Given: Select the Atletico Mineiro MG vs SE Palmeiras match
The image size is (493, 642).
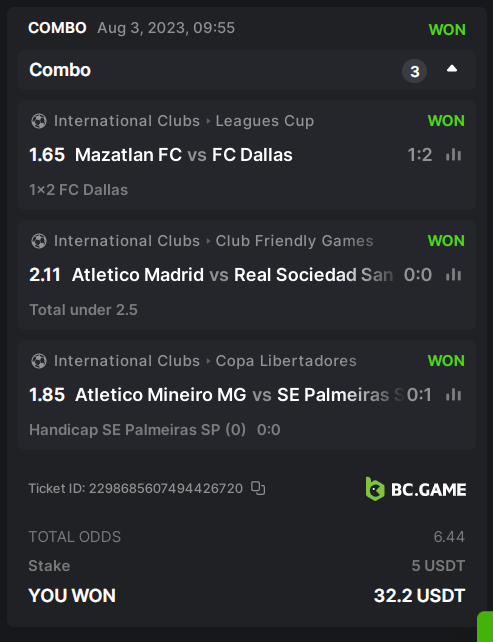Looking at the screenshot, I should (240, 395).
